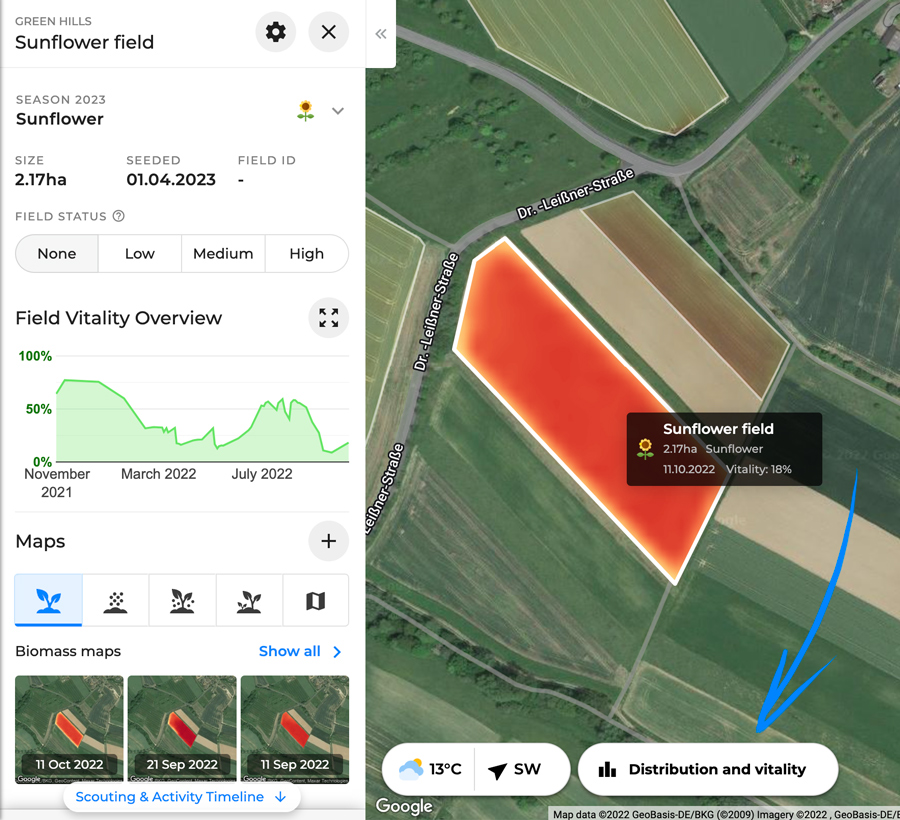
Task: Collapse the side panel with double chevron
Action: [x=381, y=34]
